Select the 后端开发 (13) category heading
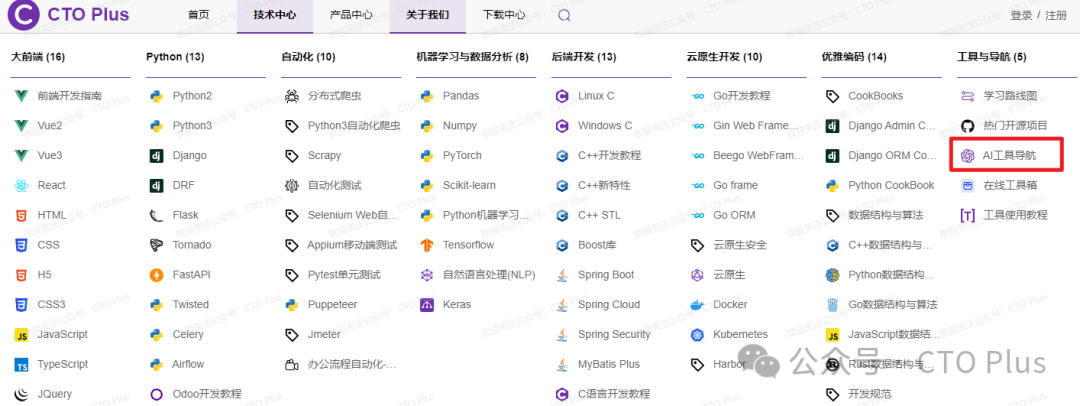 (583, 57)
